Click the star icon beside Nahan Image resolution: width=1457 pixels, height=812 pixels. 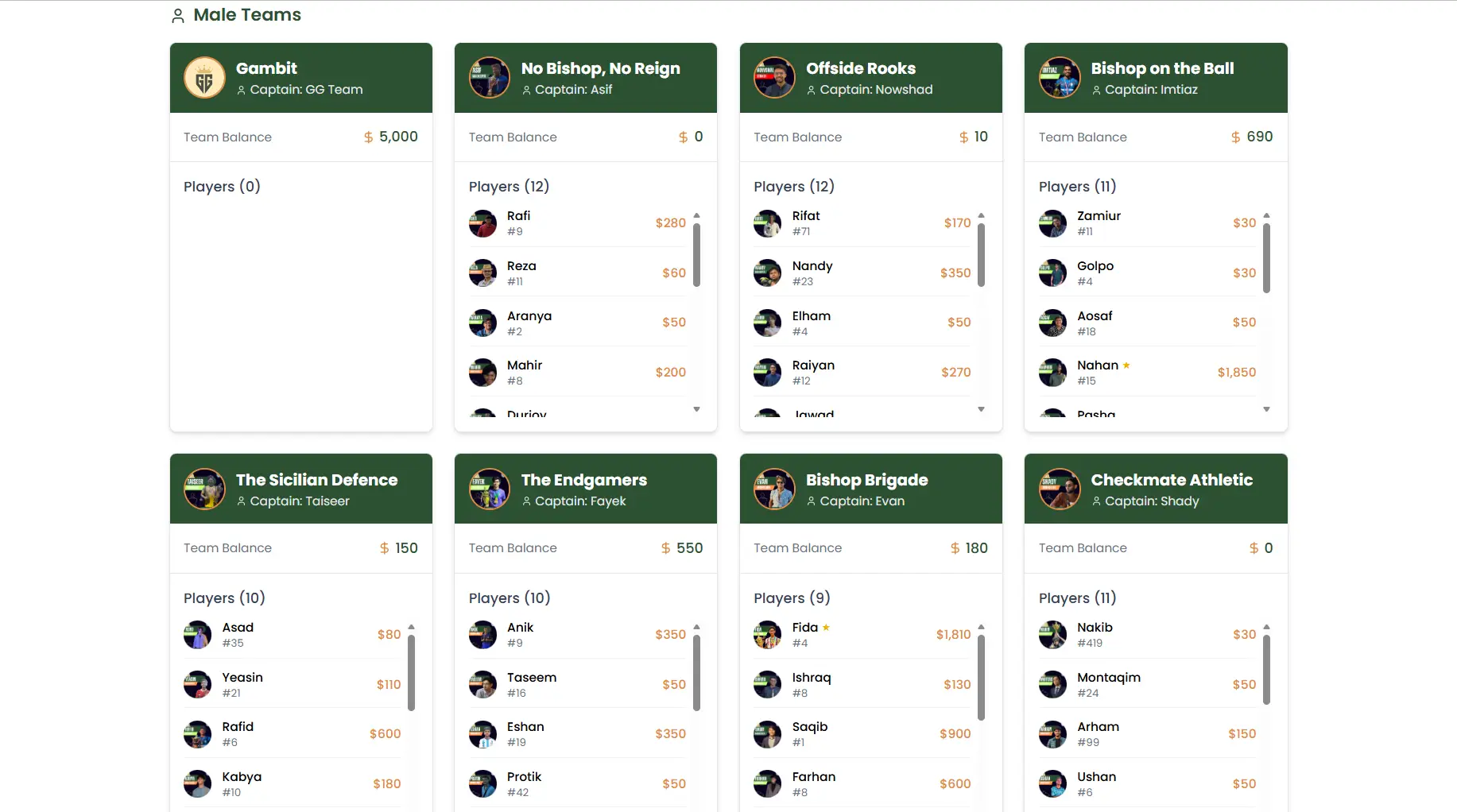click(1126, 365)
